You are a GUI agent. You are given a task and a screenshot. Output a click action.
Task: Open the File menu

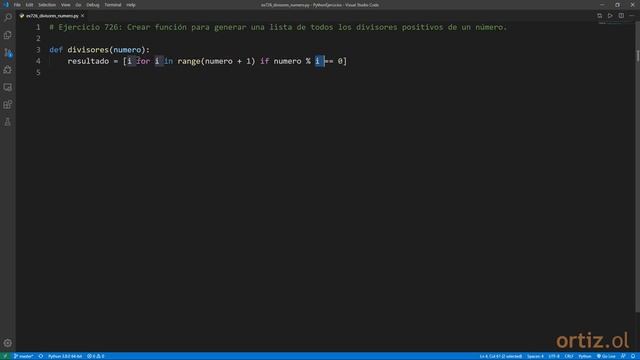point(17,5)
